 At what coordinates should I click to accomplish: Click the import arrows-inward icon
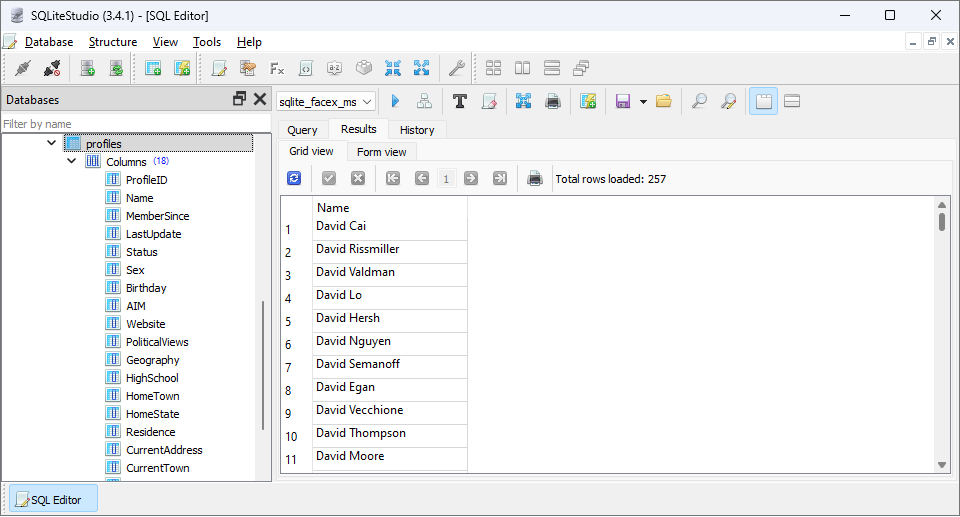(392, 68)
